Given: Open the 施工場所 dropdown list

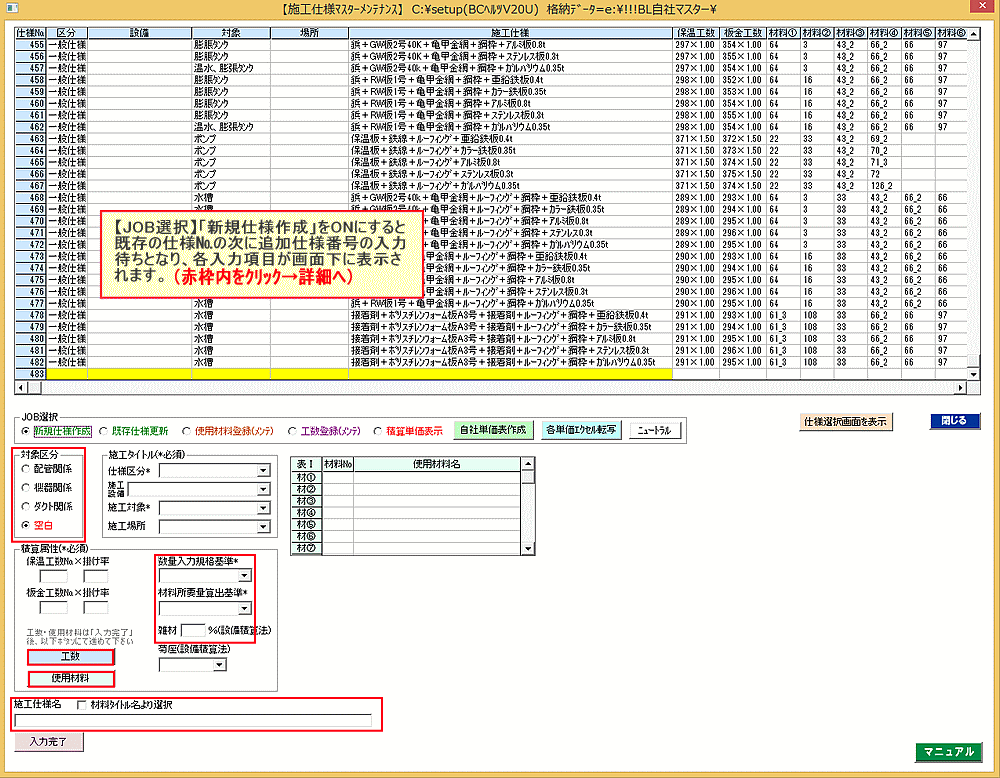Looking at the screenshot, I should [264, 525].
